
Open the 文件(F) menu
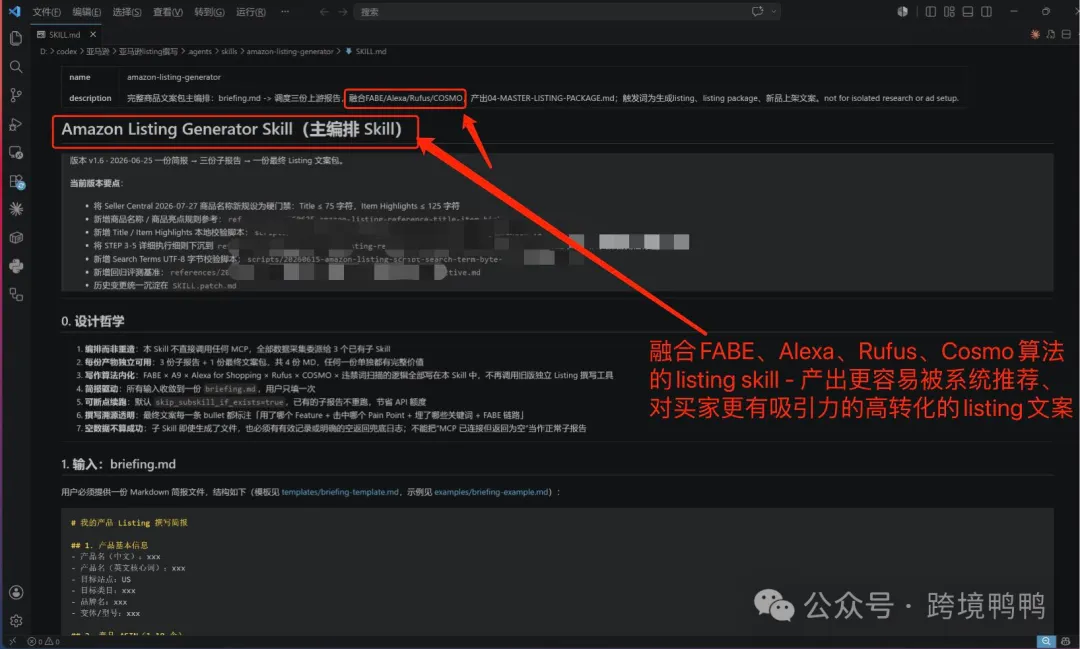tap(47, 12)
